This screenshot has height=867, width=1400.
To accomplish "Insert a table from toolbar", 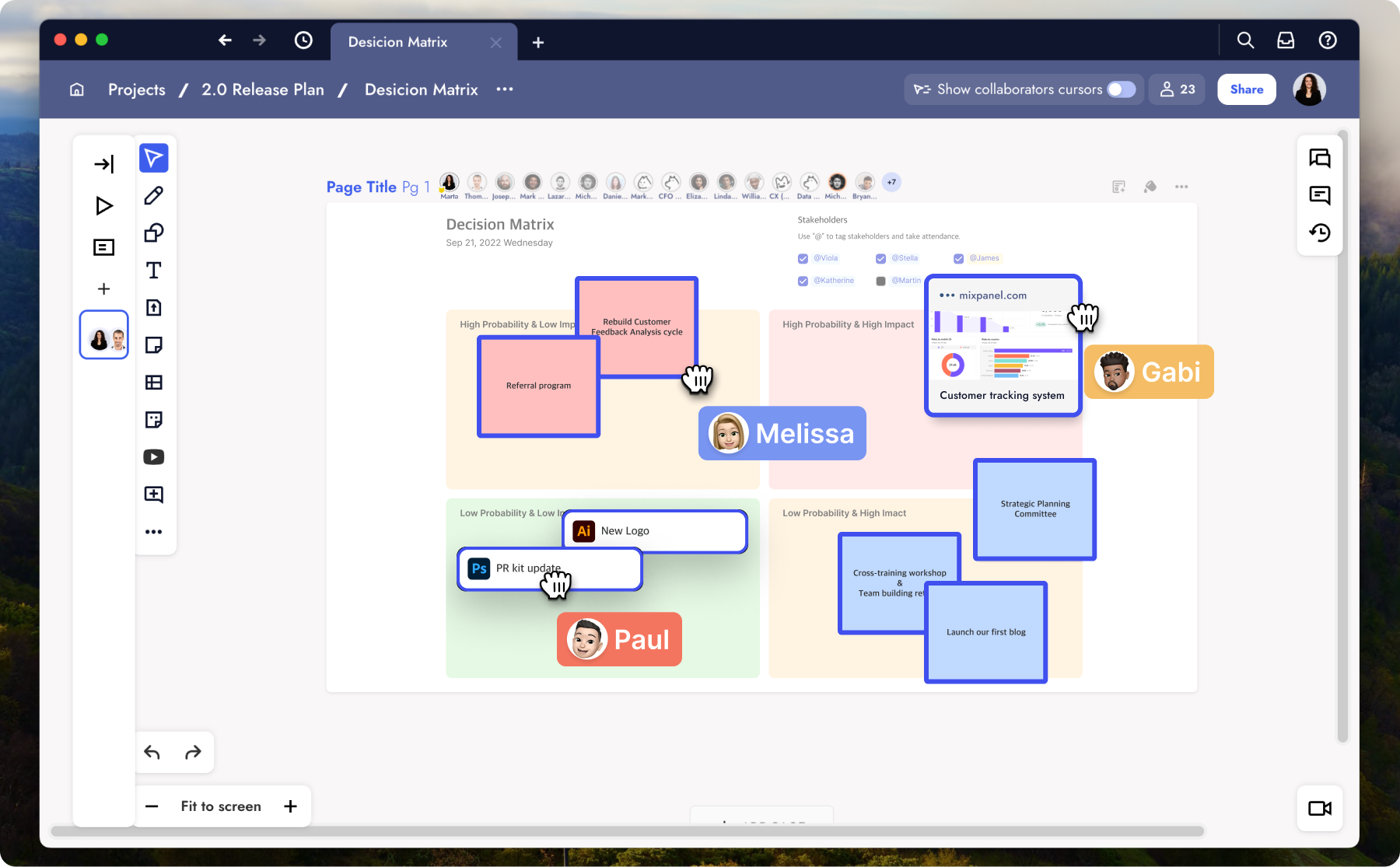I will click(154, 382).
